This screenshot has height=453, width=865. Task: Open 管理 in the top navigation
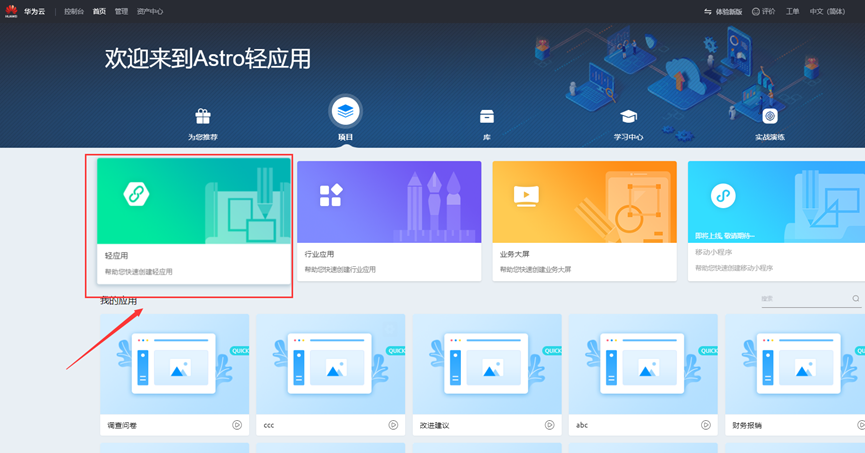pos(121,12)
